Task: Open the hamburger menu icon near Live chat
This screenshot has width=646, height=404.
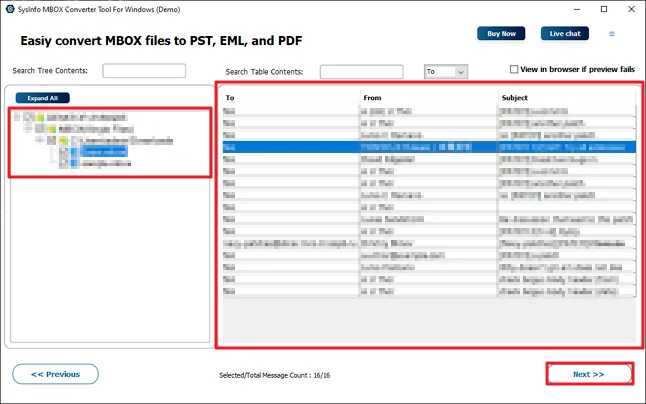Action: (611, 34)
